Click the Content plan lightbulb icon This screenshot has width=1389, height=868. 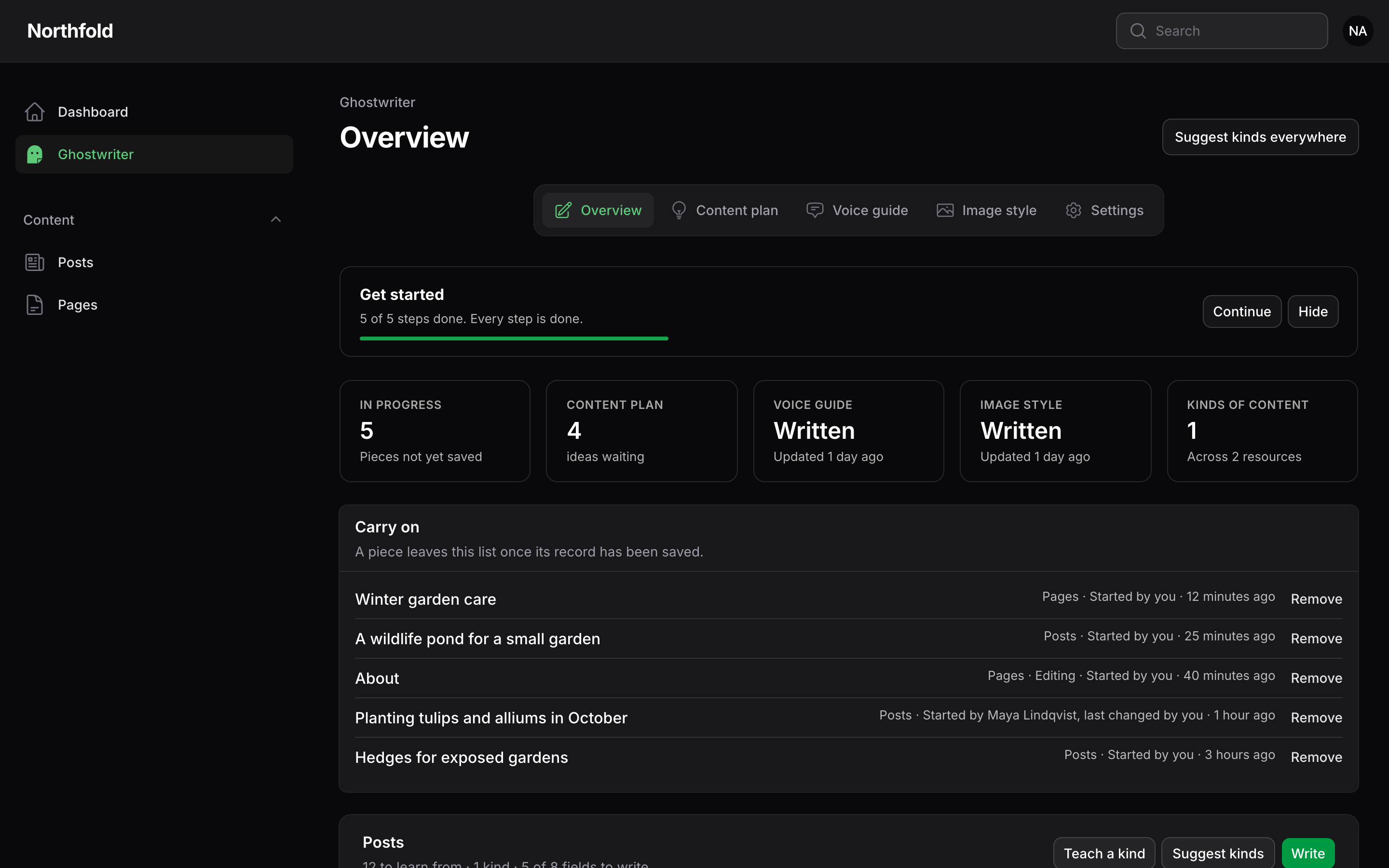(679, 210)
